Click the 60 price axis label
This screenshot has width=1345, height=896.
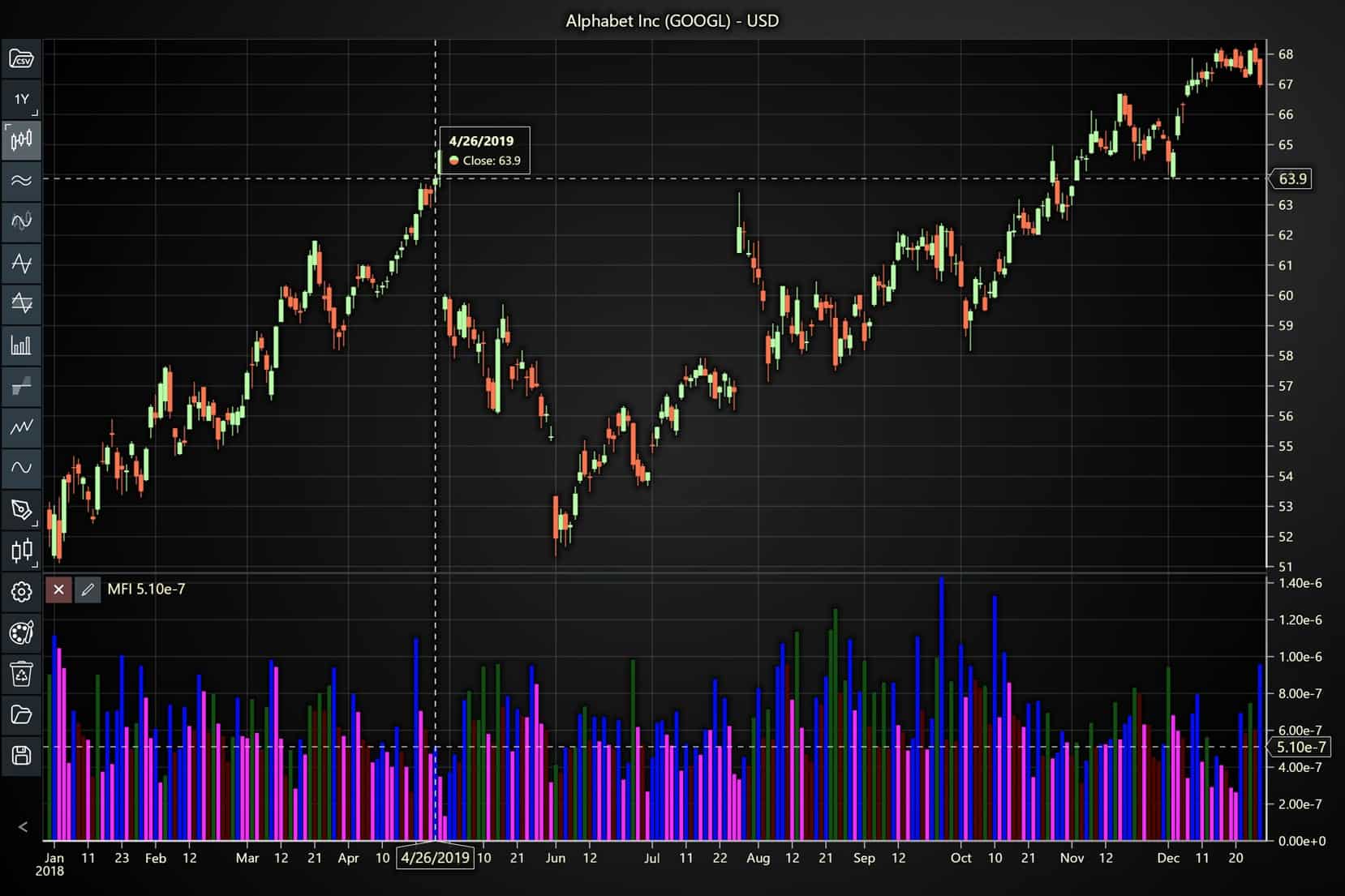pos(1286,295)
